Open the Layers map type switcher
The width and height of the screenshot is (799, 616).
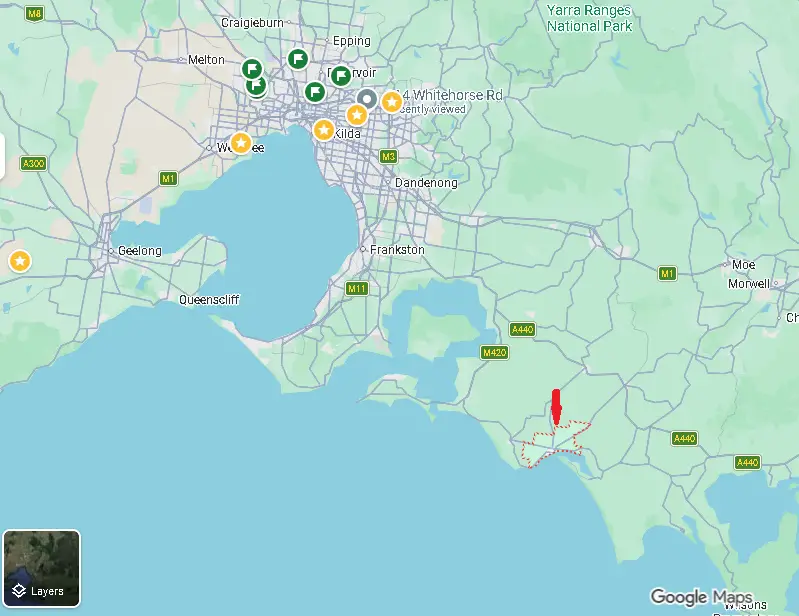point(41,568)
